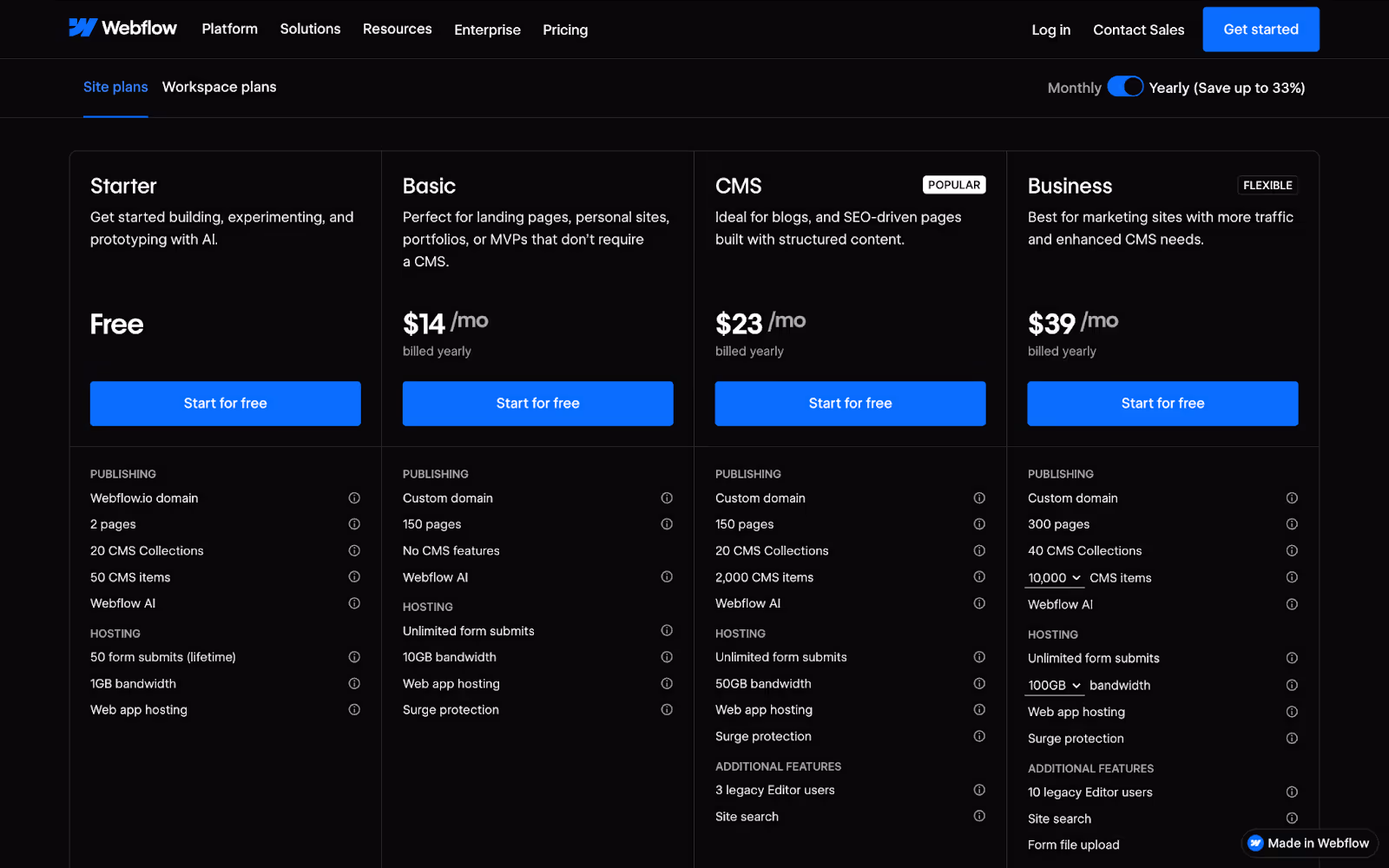
Task: Open info icon for 50GB bandwidth
Action: [x=979, y=684]
